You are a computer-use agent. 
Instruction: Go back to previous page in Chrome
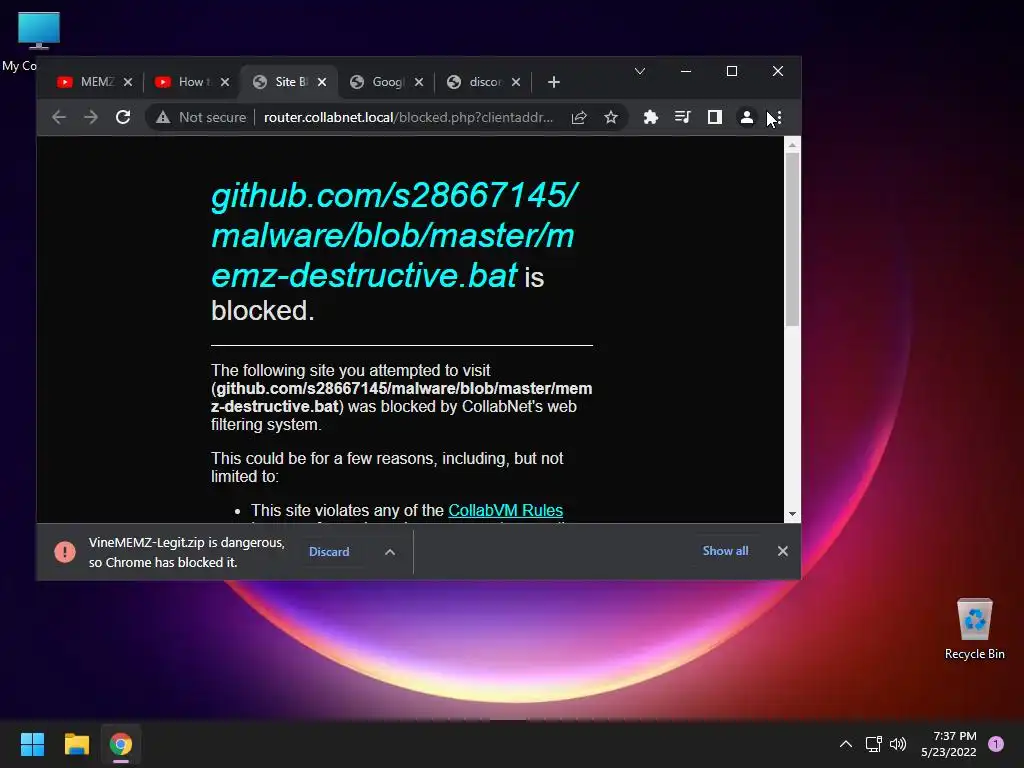pos(59,118)
